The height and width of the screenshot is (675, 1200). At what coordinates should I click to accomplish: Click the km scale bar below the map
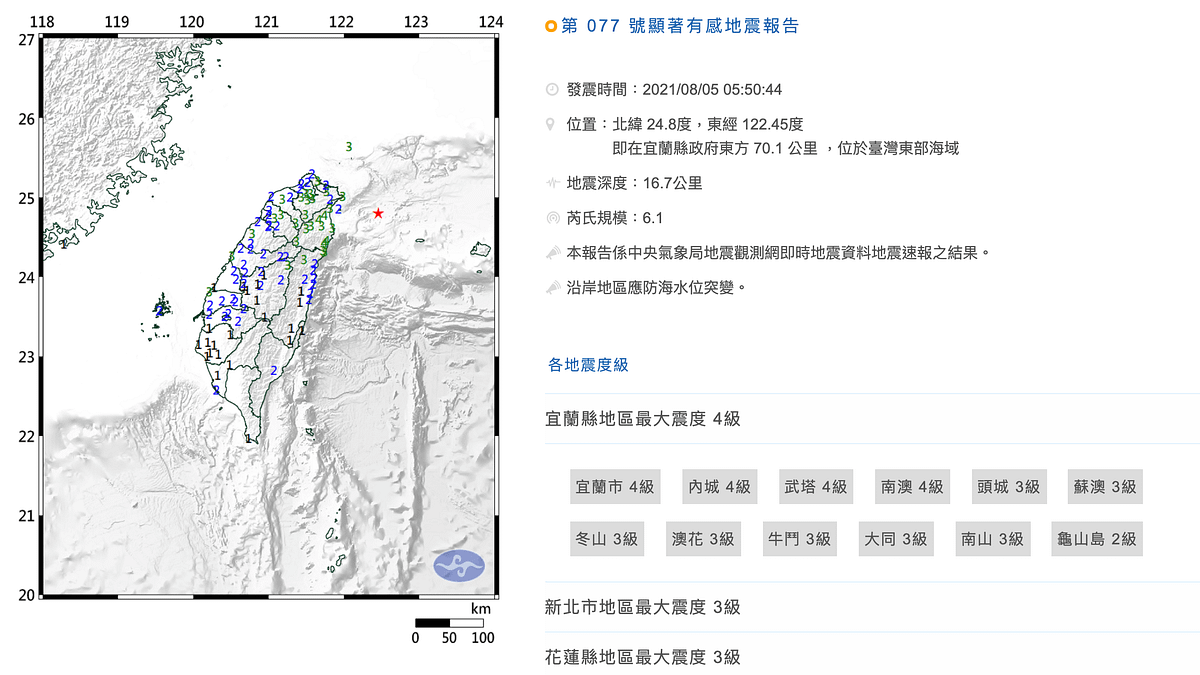point(448,624)
